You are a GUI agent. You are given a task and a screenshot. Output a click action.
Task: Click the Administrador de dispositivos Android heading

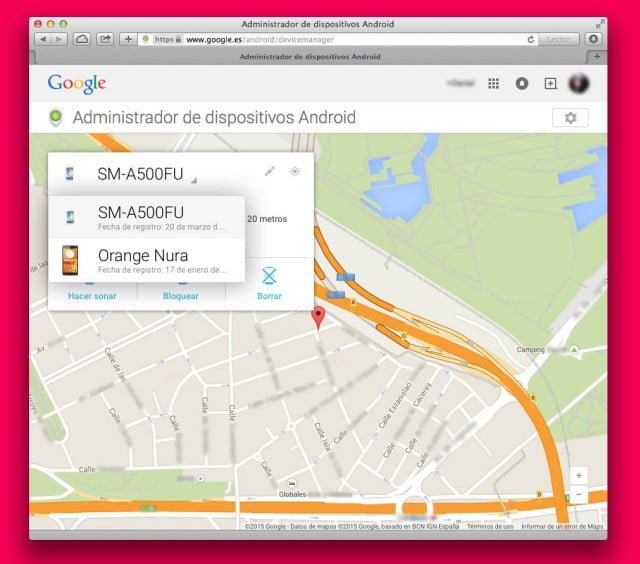[x=214, y=118]
